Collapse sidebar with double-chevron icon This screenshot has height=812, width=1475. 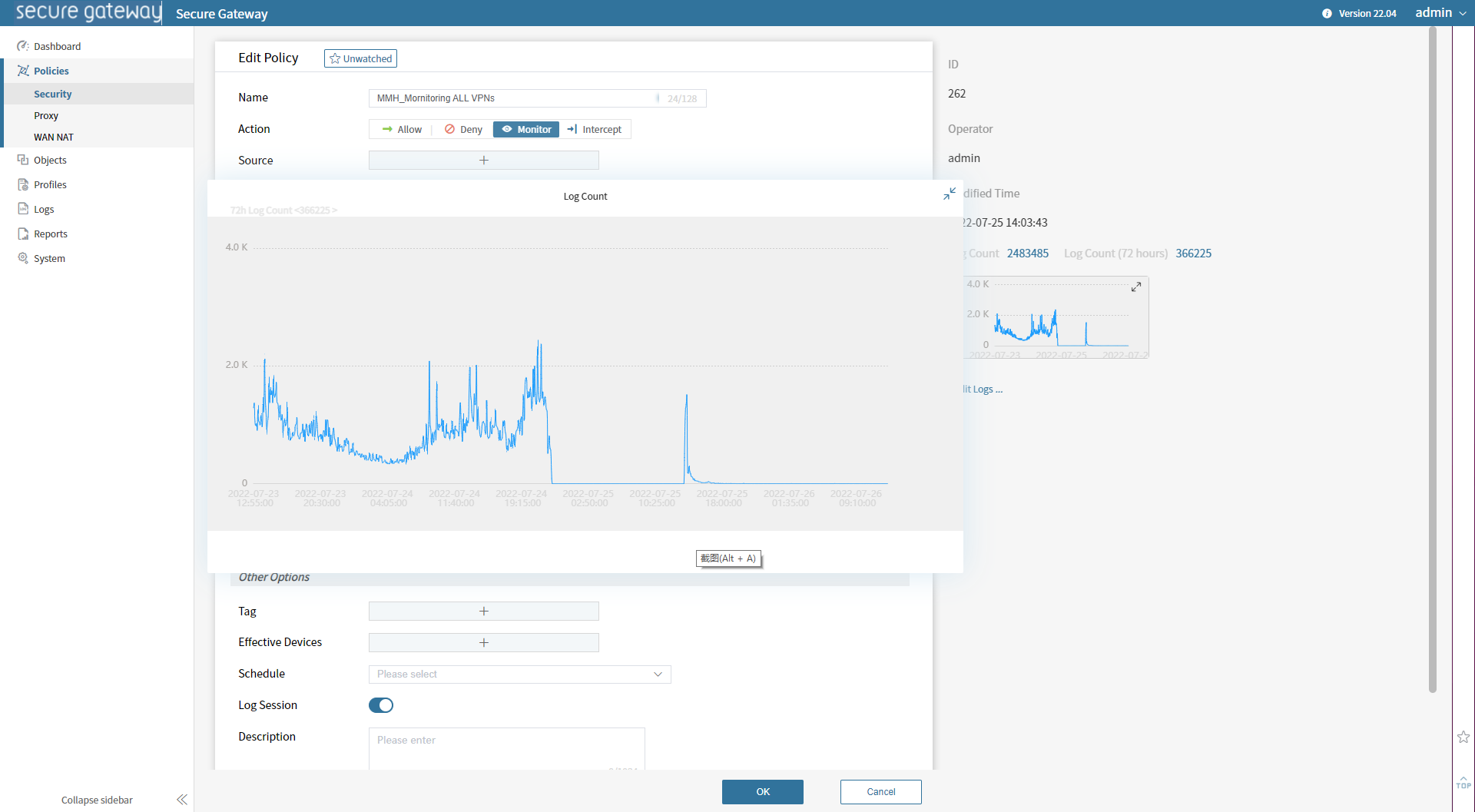[x=182, y=800]
